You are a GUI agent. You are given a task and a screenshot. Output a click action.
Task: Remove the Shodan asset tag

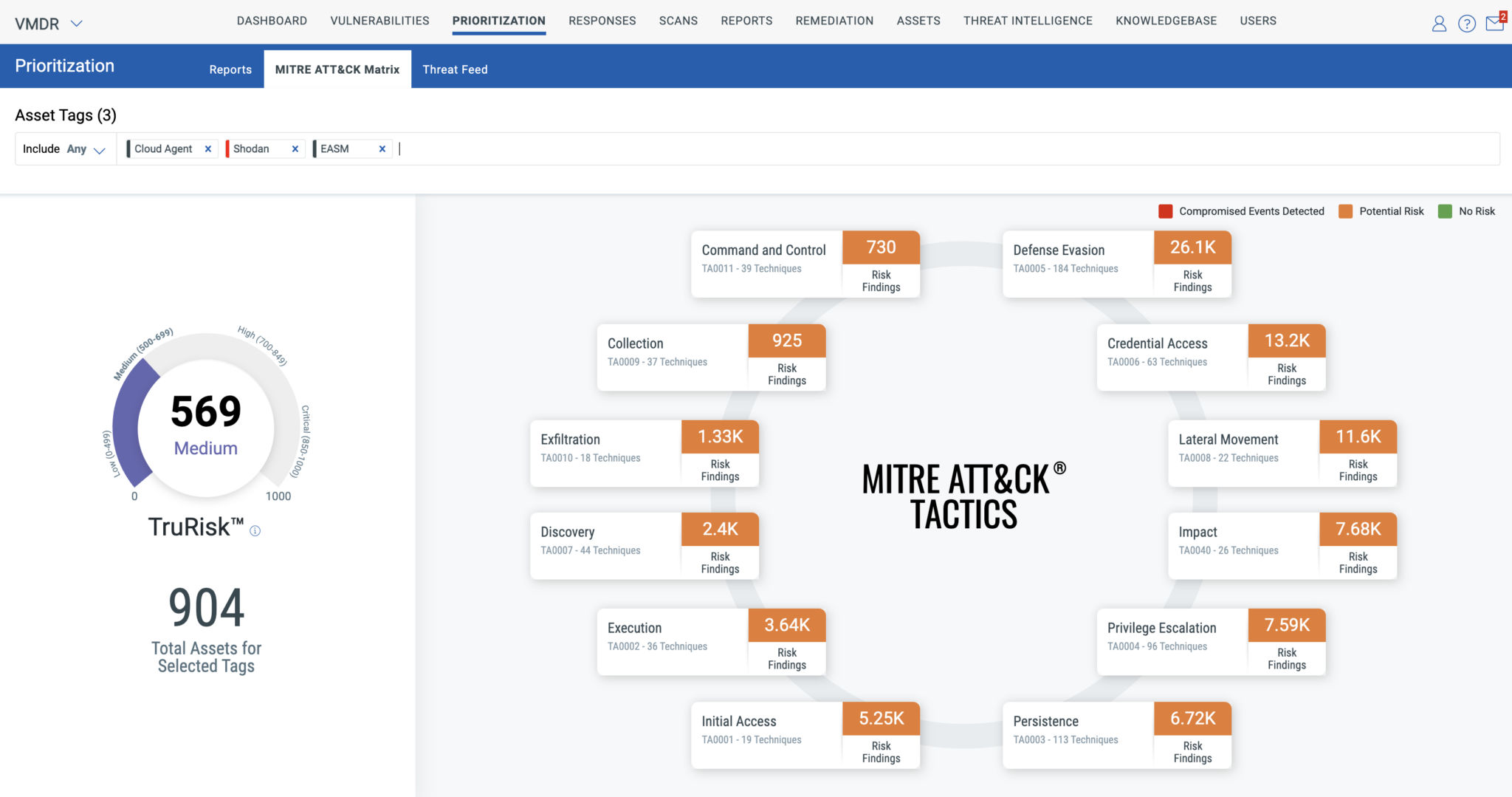point(295,148)
